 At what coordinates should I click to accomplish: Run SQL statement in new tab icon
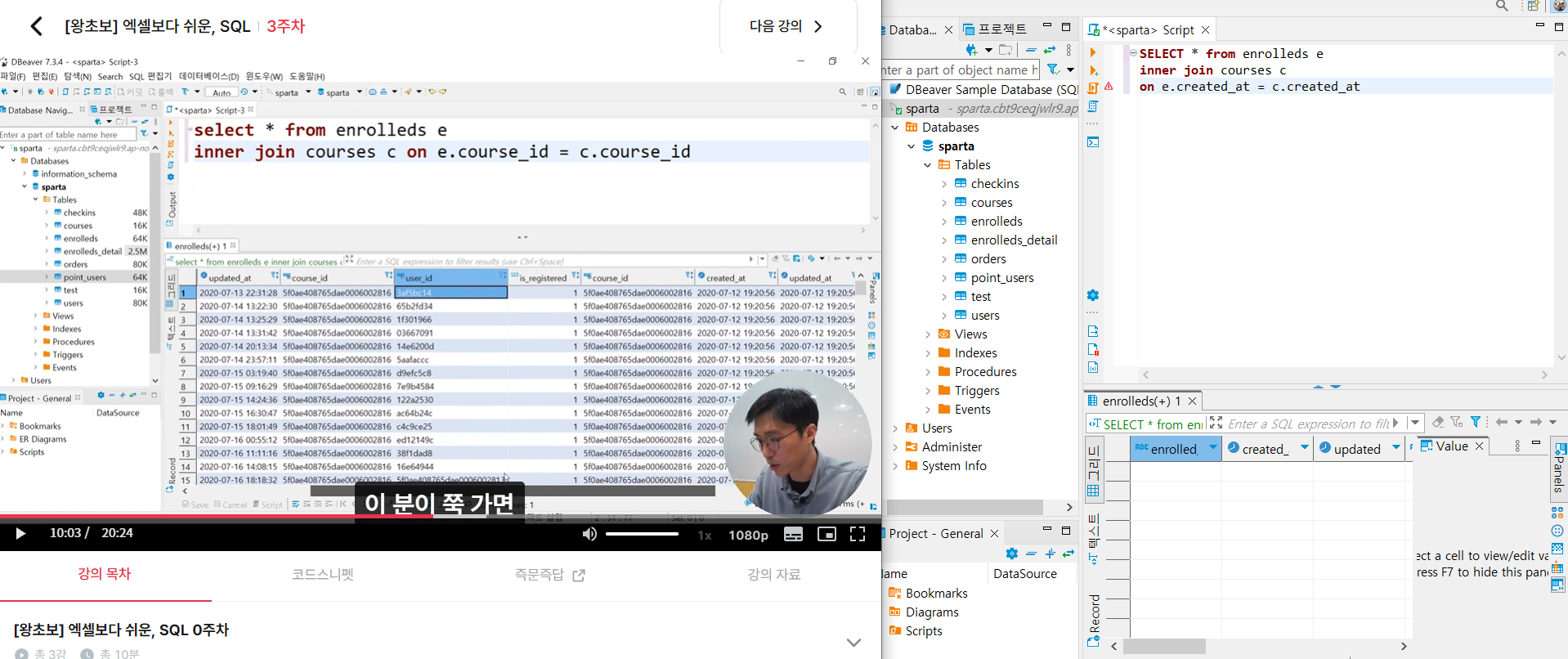click(x=1093, y=70)
